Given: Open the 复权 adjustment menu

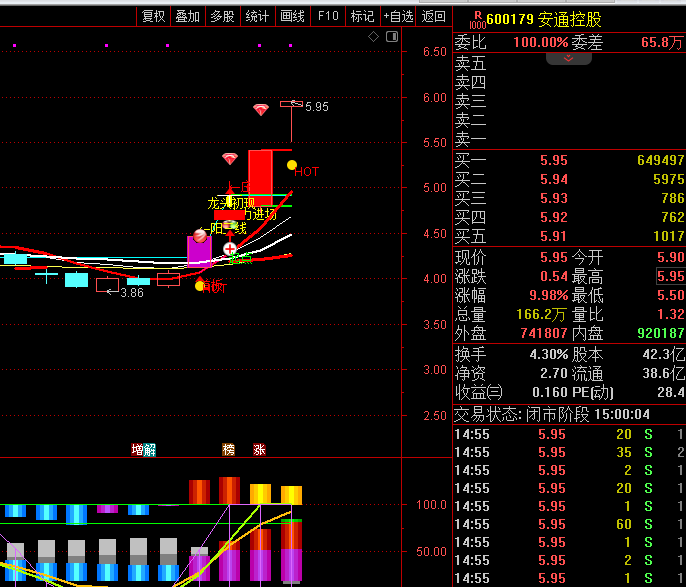Looking at the screenshot, I should (153, 16).
